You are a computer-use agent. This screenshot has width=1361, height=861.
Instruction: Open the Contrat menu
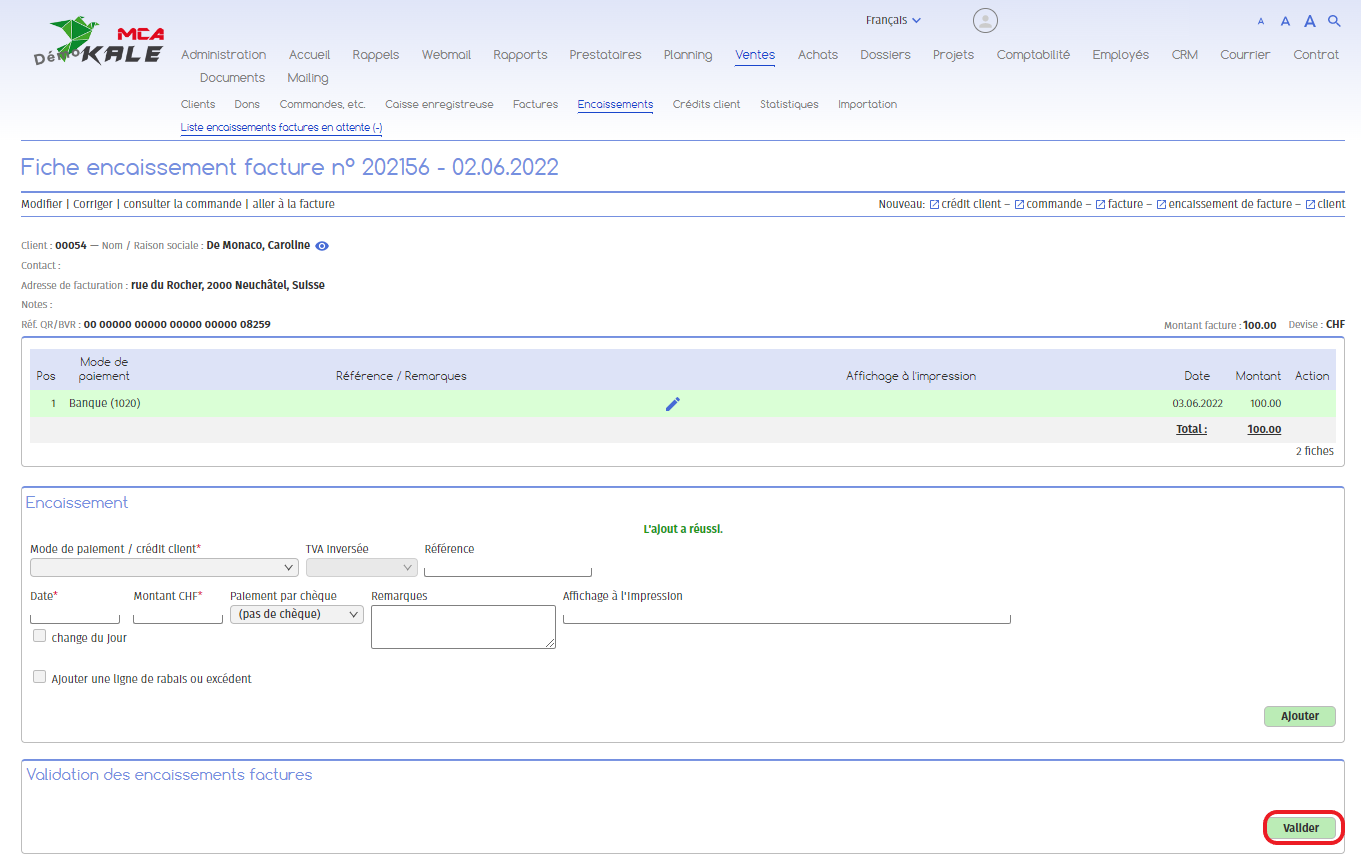click(x=1316, y=55)
